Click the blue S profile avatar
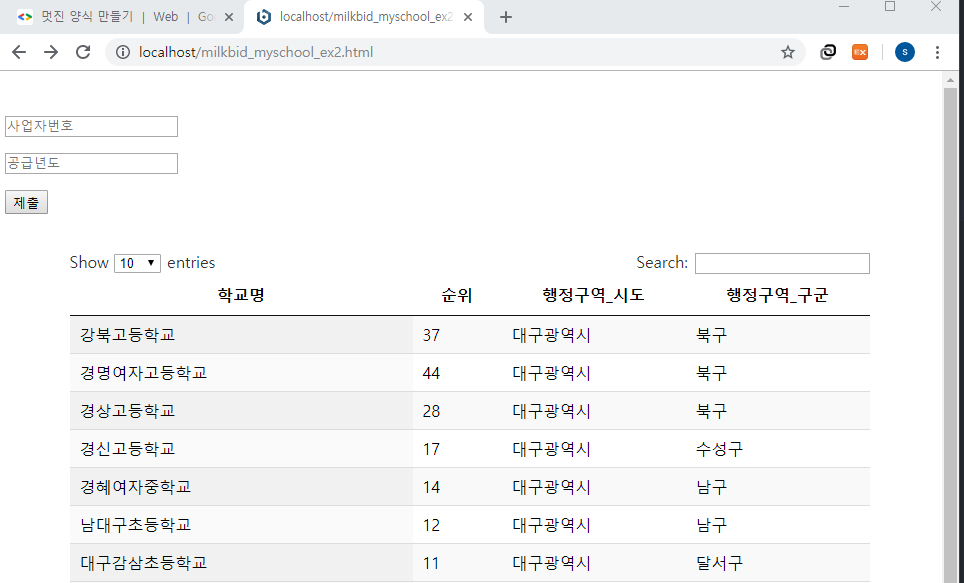Viewport: 964px width, 583px height. coord(904,52)
